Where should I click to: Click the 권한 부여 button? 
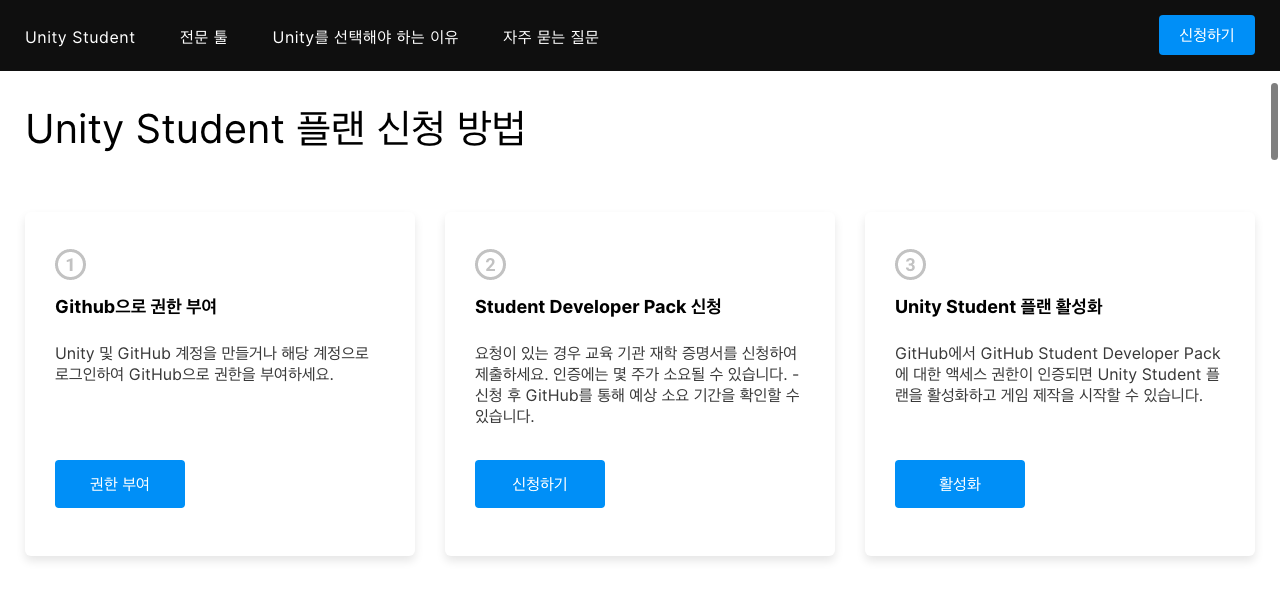120,484
